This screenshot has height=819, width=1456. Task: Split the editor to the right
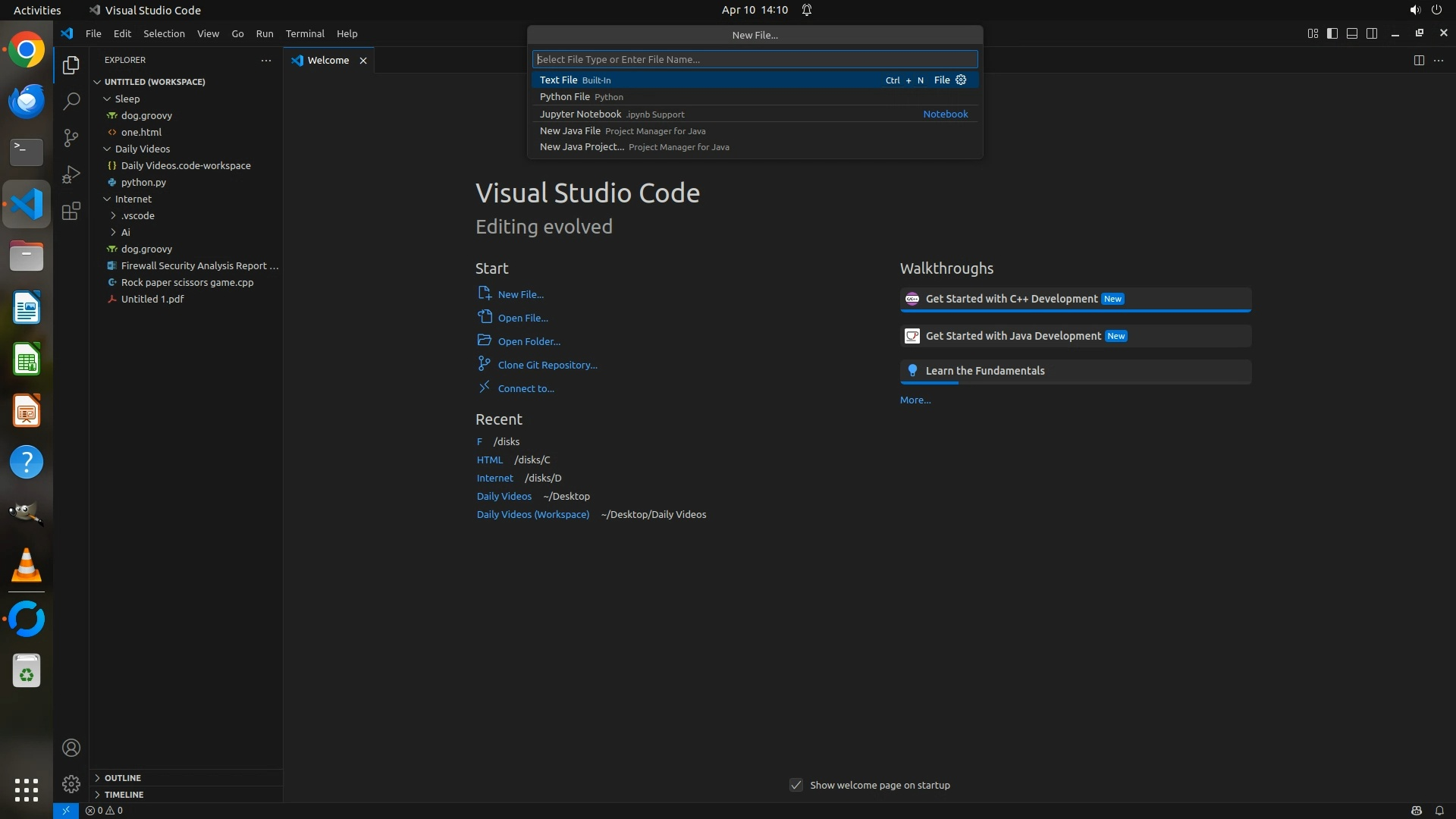[1418, 60]
